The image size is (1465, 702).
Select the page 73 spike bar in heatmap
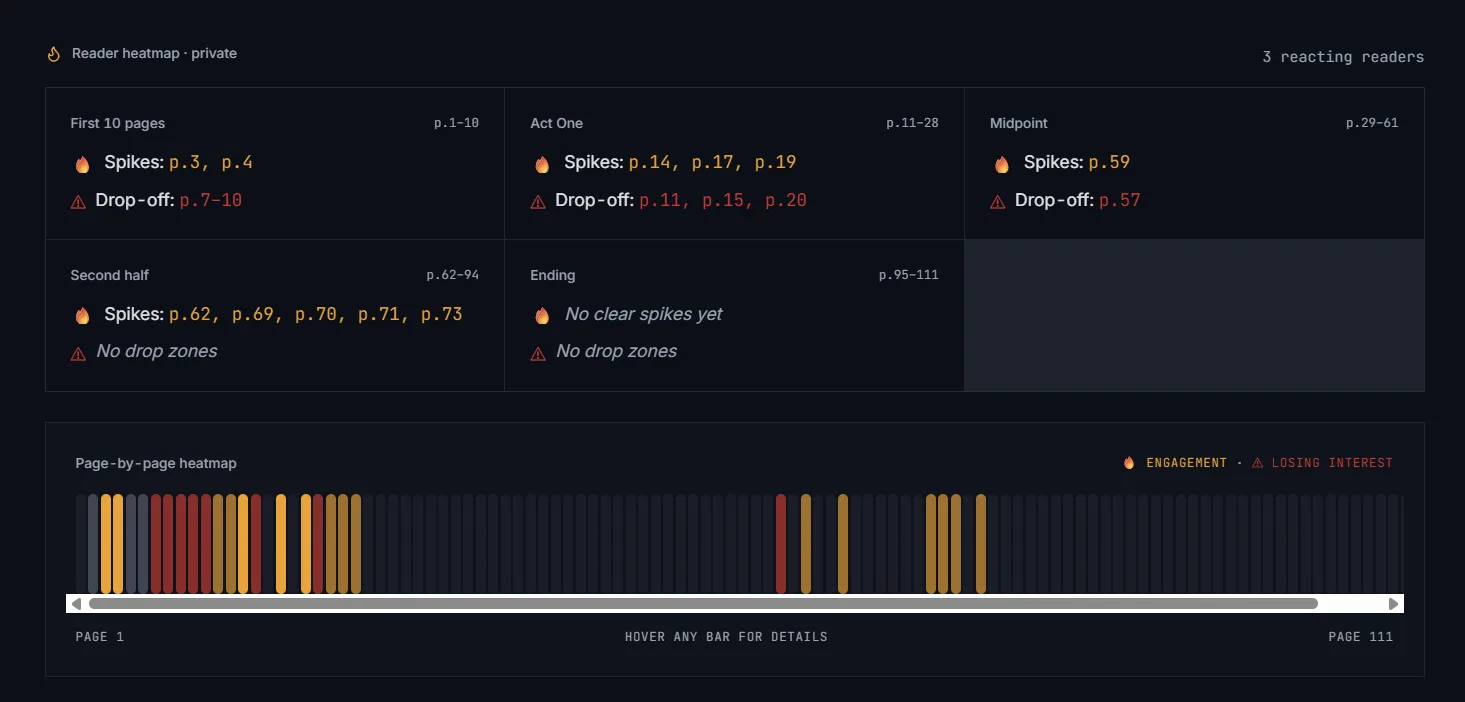(981, 543)
